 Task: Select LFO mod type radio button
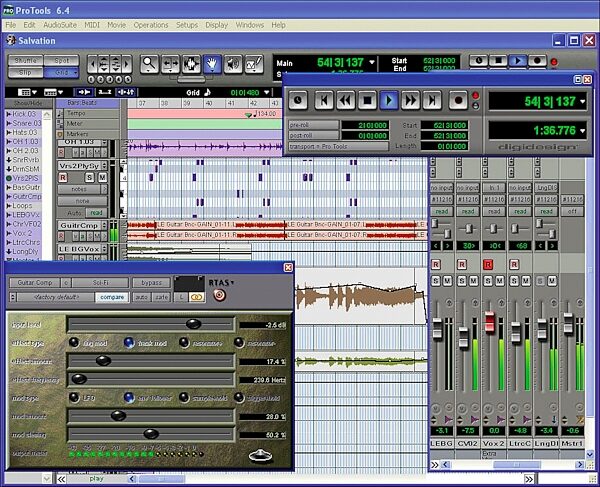[74, 397]
